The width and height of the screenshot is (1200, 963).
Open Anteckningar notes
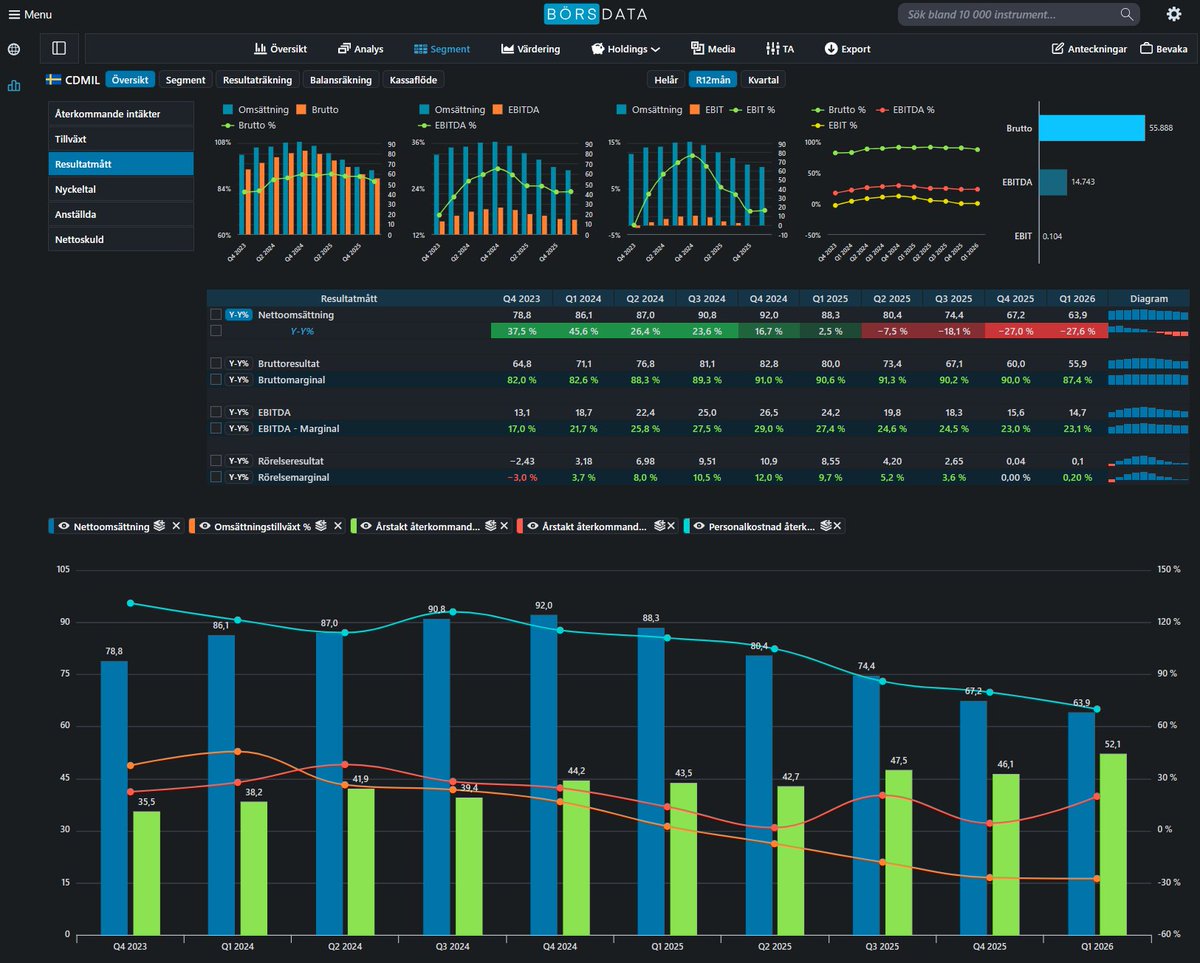(x=1090, y=49)
